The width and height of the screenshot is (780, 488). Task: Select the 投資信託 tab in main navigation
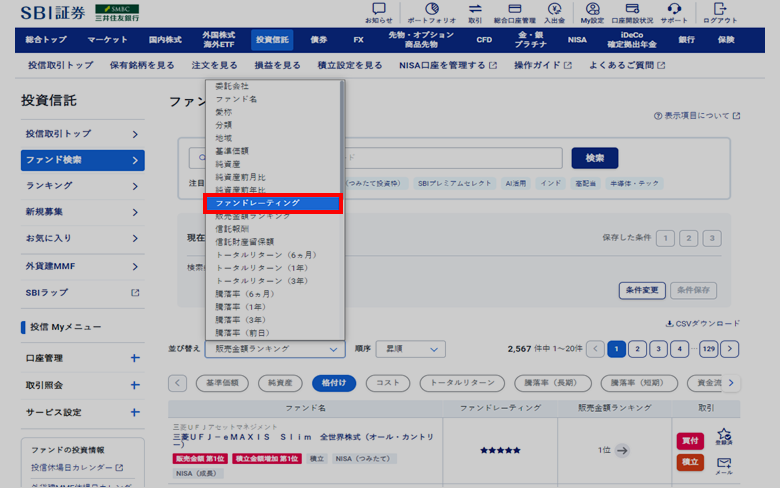272,40
